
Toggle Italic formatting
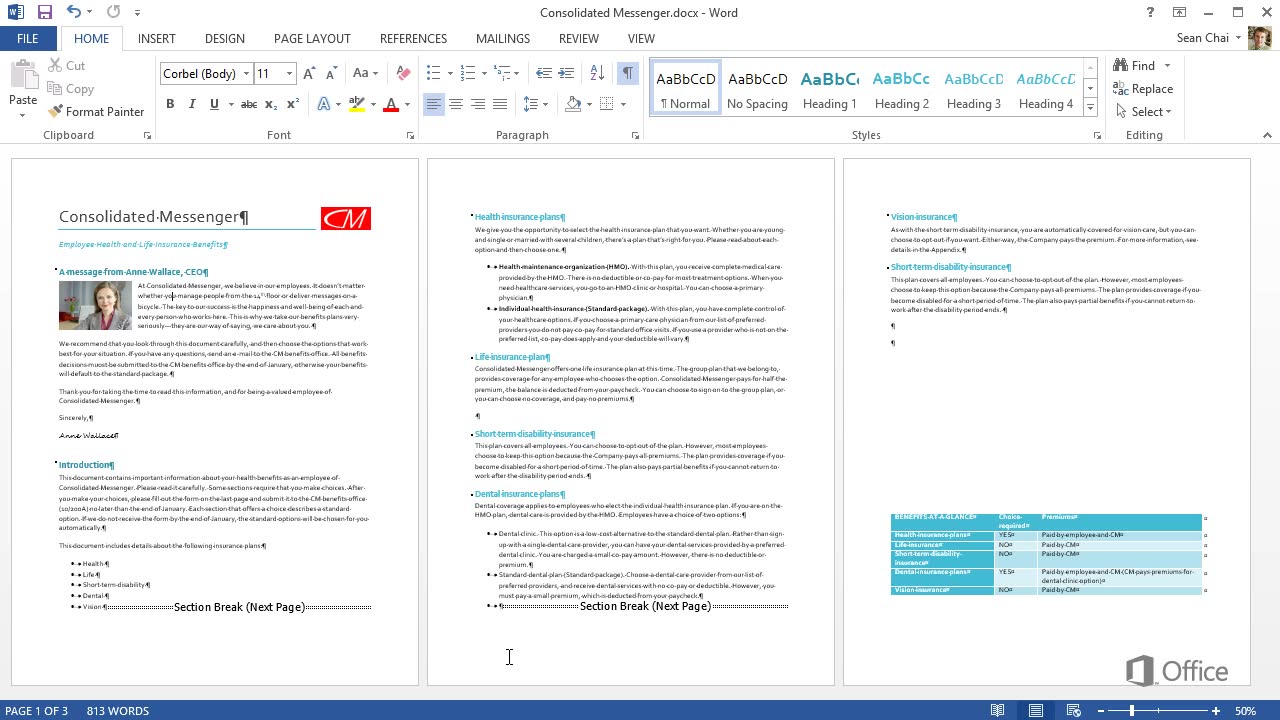point(192,104)
